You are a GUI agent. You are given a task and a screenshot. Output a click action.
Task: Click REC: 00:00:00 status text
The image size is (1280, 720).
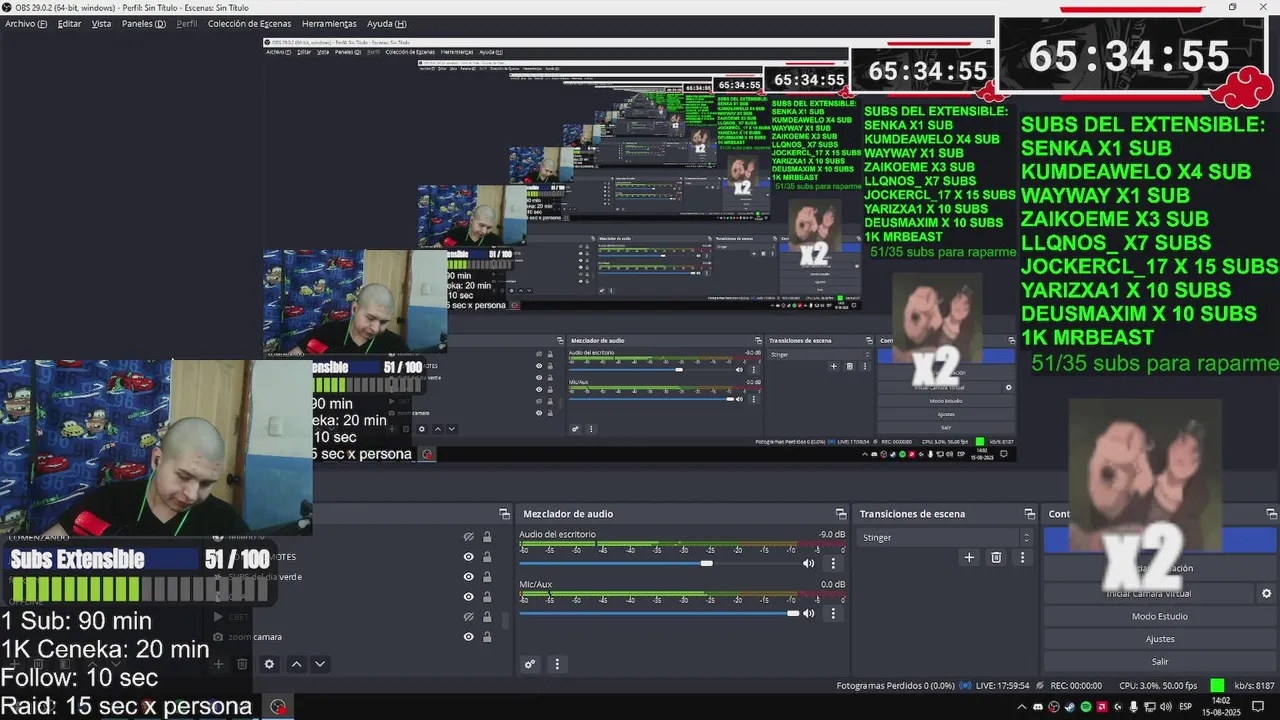pos(1076,686)
